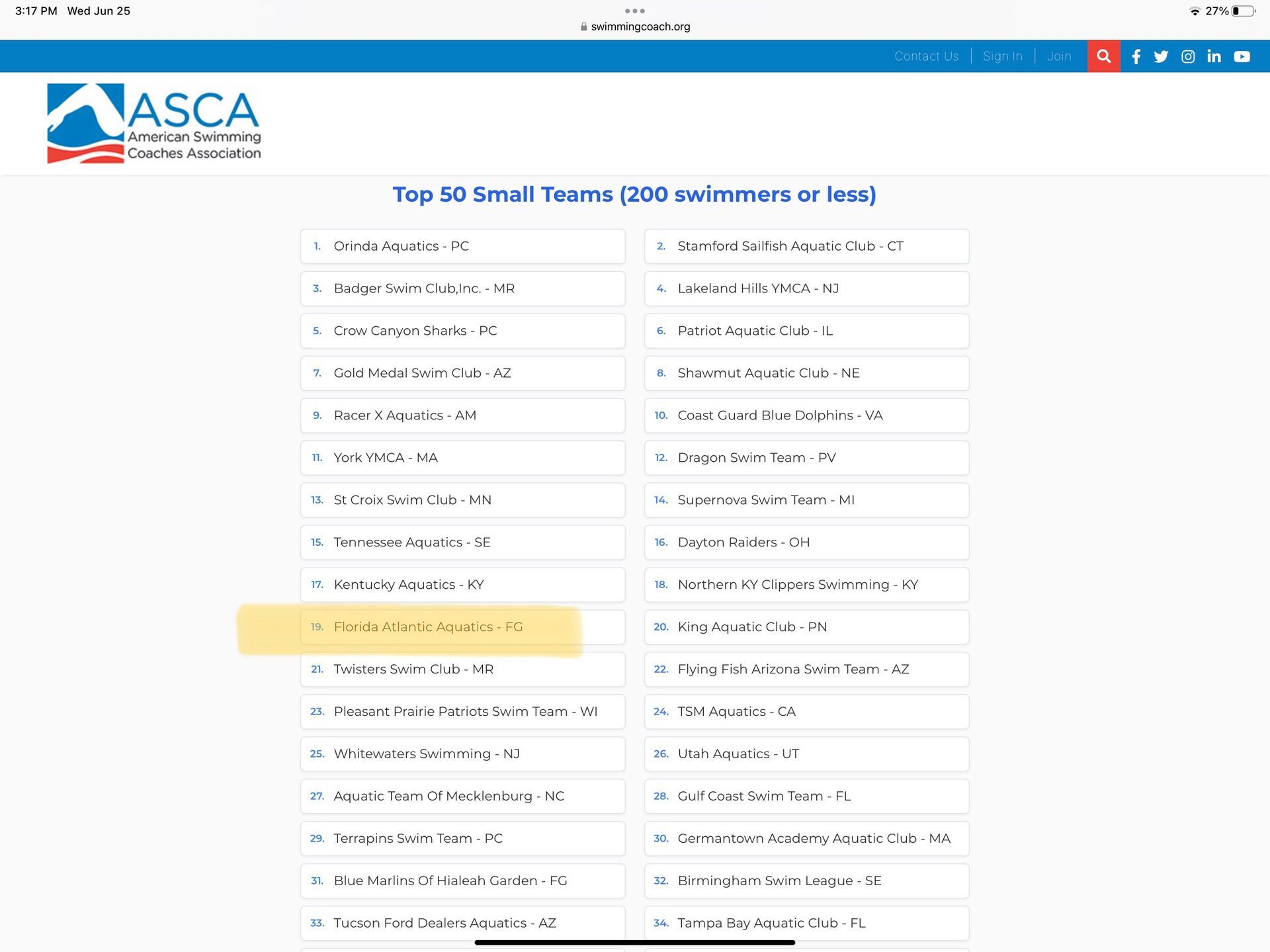
Task: Select Terrapins Swim Team - PC
Action: click(x=462, y=839)
